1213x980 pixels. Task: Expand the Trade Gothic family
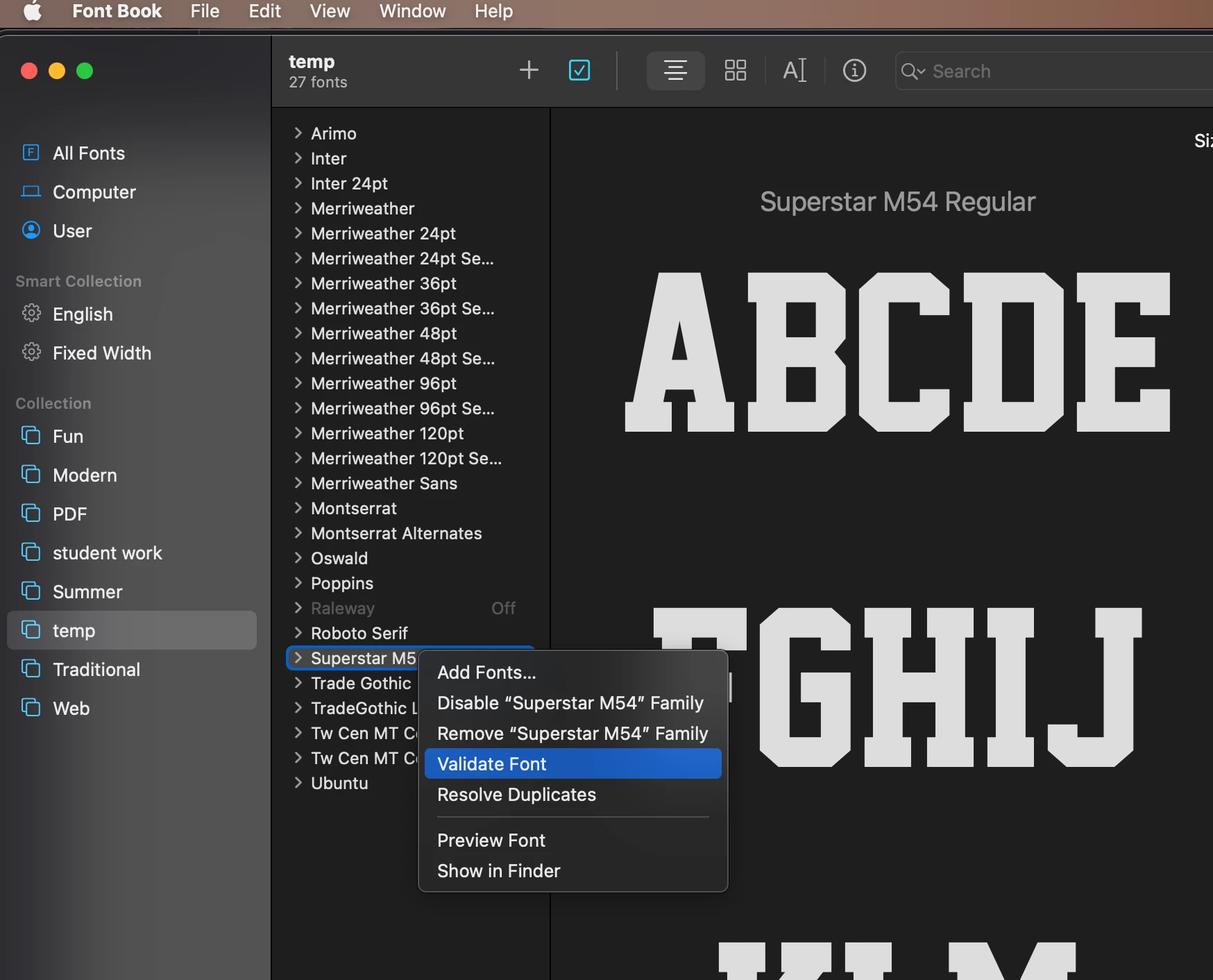[298, 683]
